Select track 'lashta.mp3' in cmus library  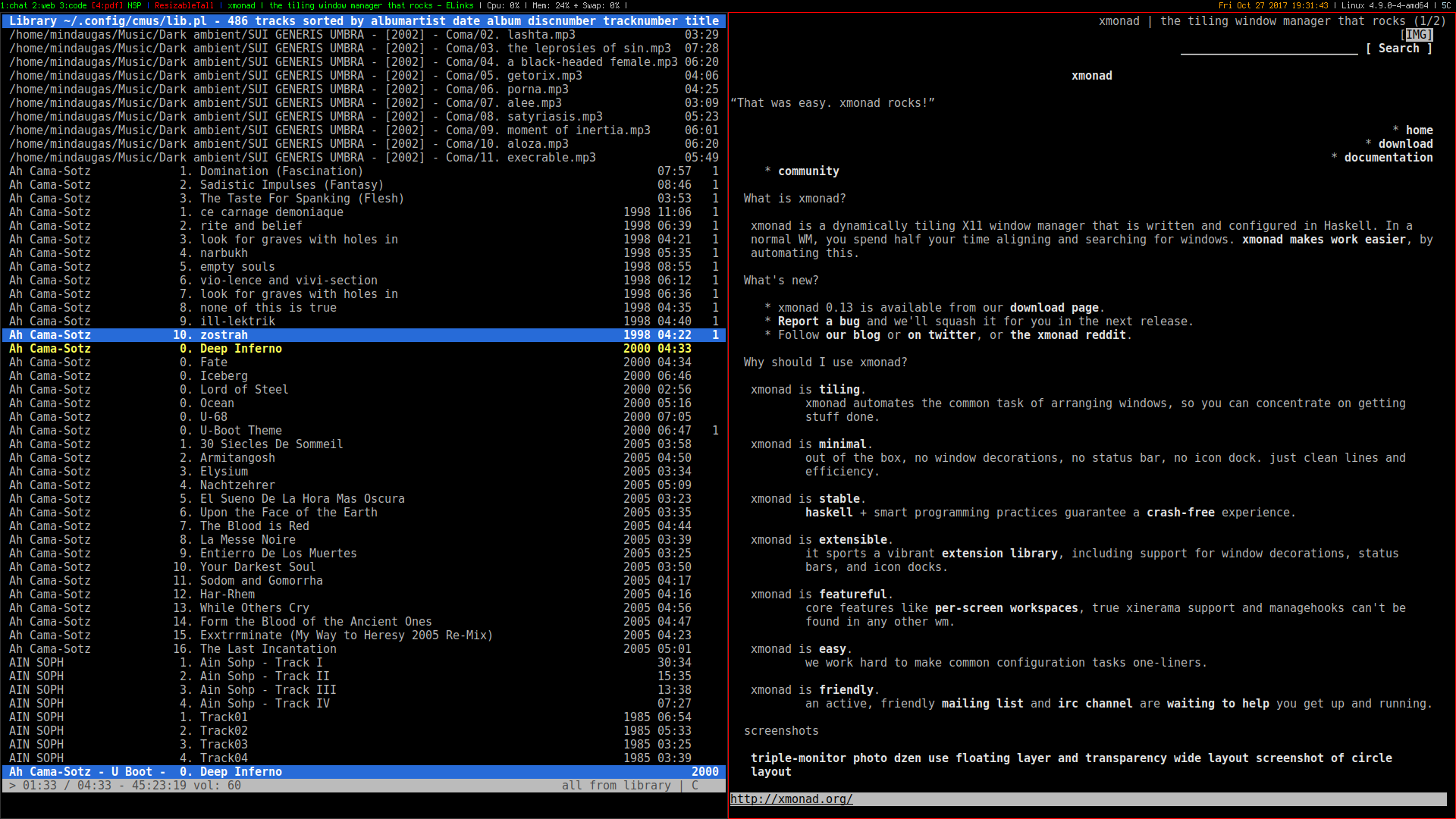coord(364,35)
